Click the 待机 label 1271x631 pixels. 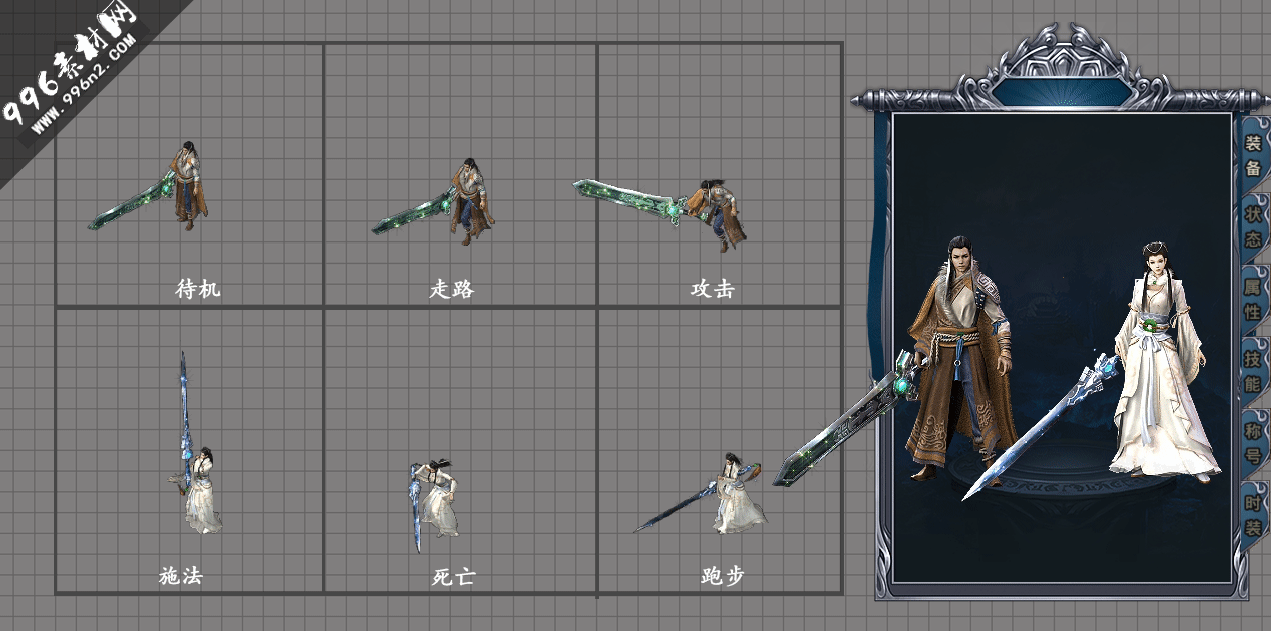(198, 289)
